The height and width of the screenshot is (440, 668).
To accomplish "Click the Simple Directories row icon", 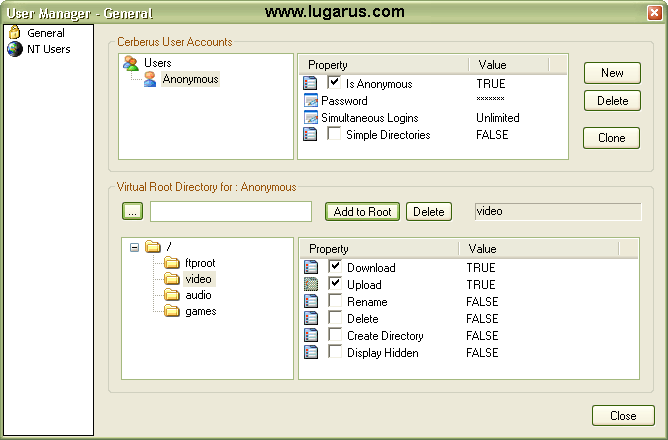I will [310, 134].
